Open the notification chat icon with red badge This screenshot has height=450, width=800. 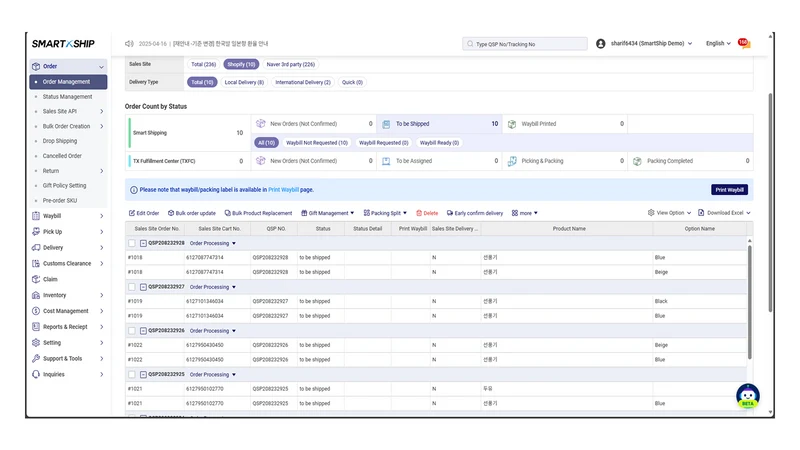[744, 44]
